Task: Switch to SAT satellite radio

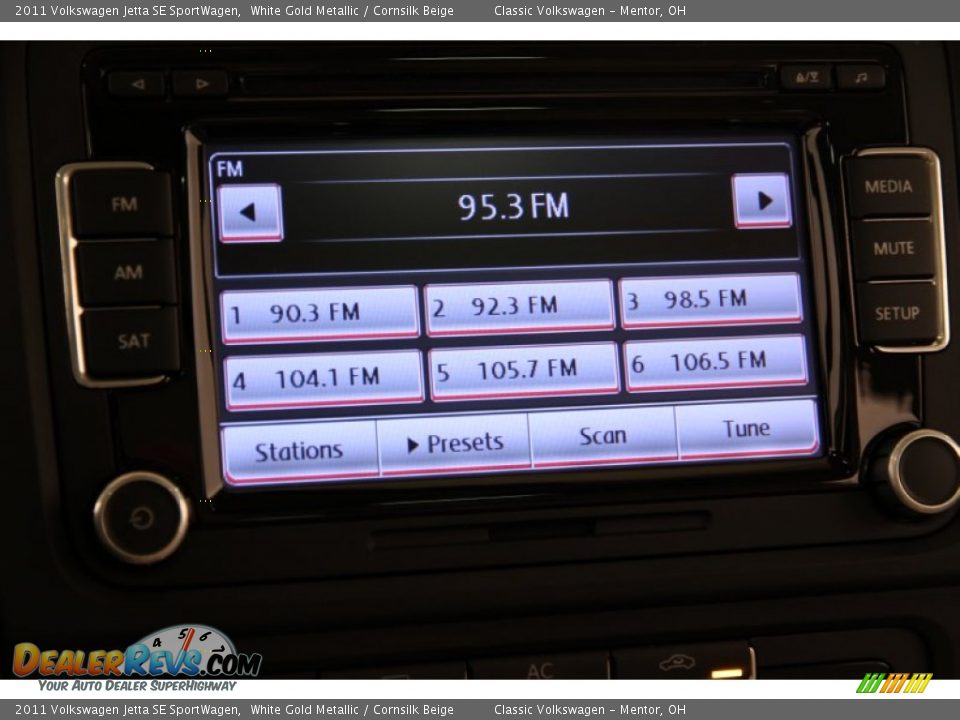Action: 133,341
